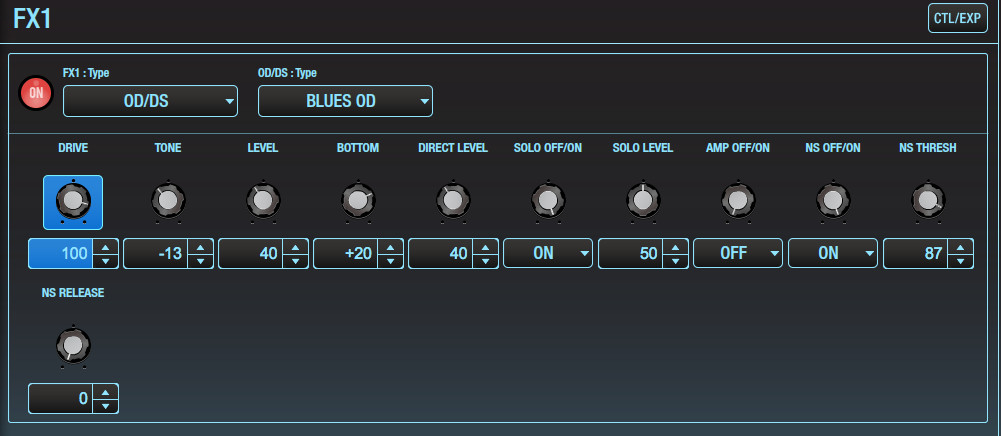Viewport: 1001px width, 436px height.
Task: Open the NS OFF/ON dropdown set to ON
Action: click(x=833, y=253)
